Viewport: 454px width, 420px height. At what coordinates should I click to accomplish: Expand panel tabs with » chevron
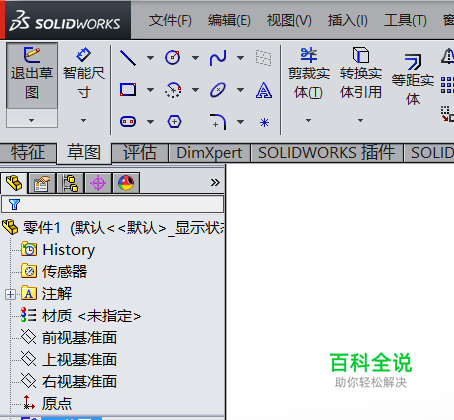(x=215, y=182)
